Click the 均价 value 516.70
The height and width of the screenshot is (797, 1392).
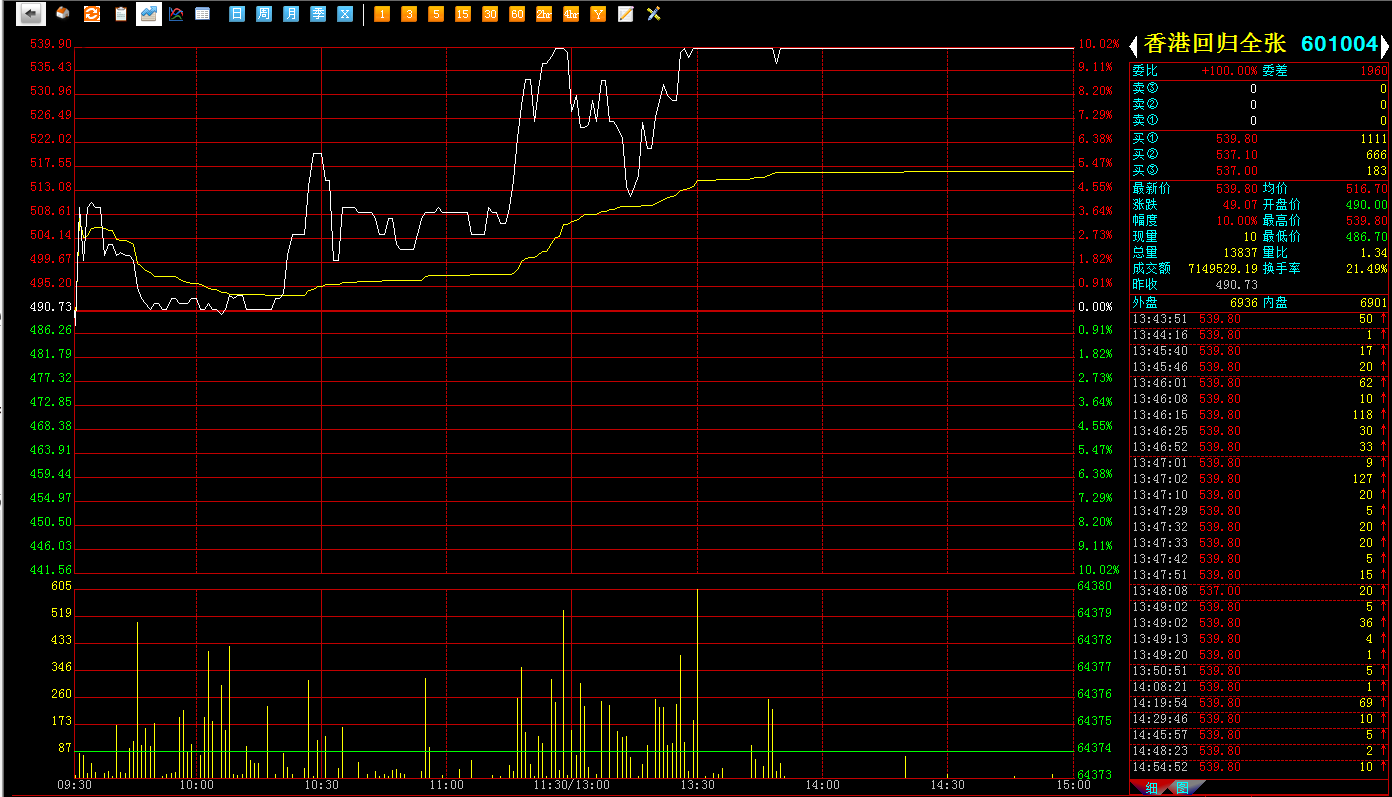click(1367, 188)
